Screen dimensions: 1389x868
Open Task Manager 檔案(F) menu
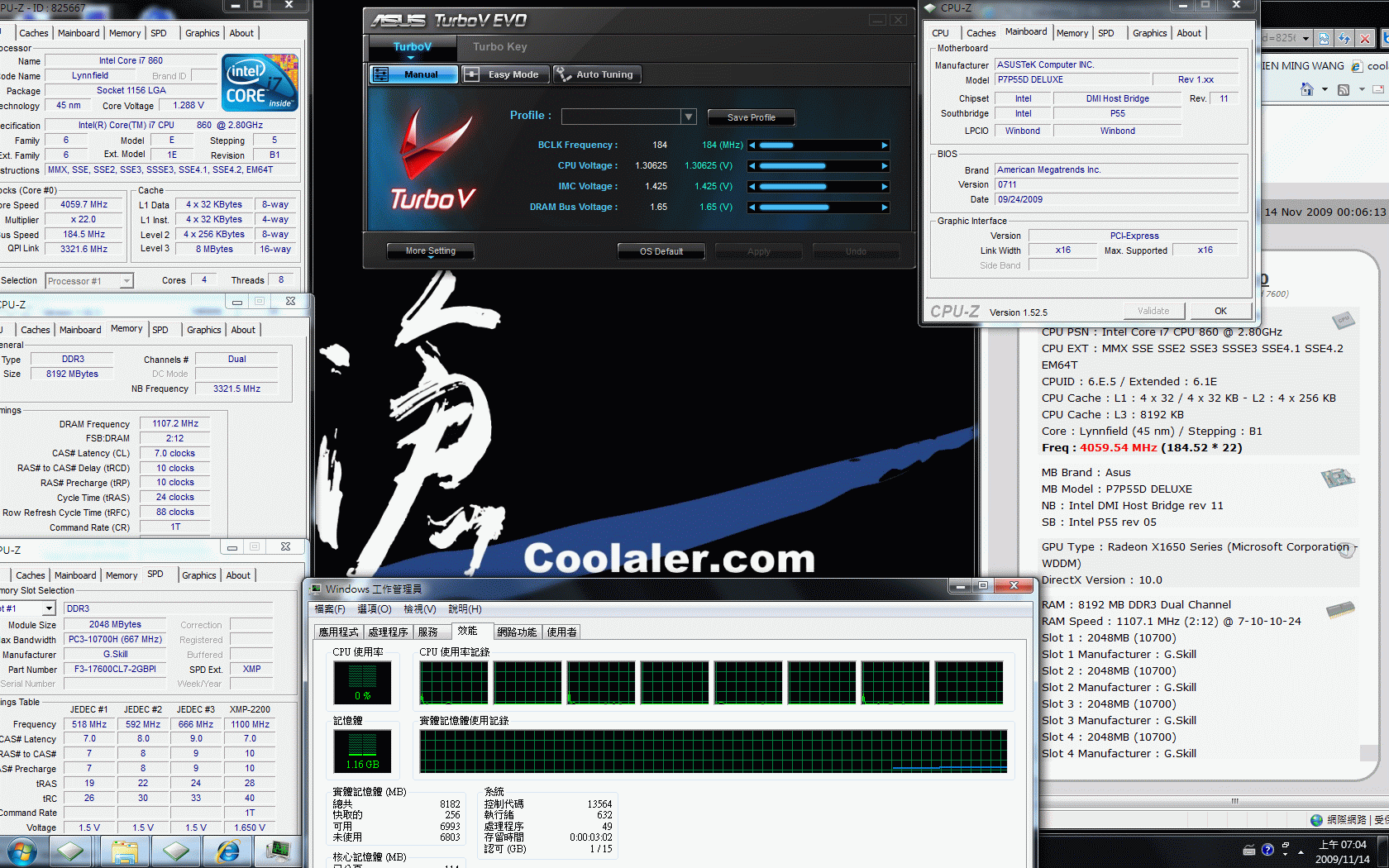330,609
